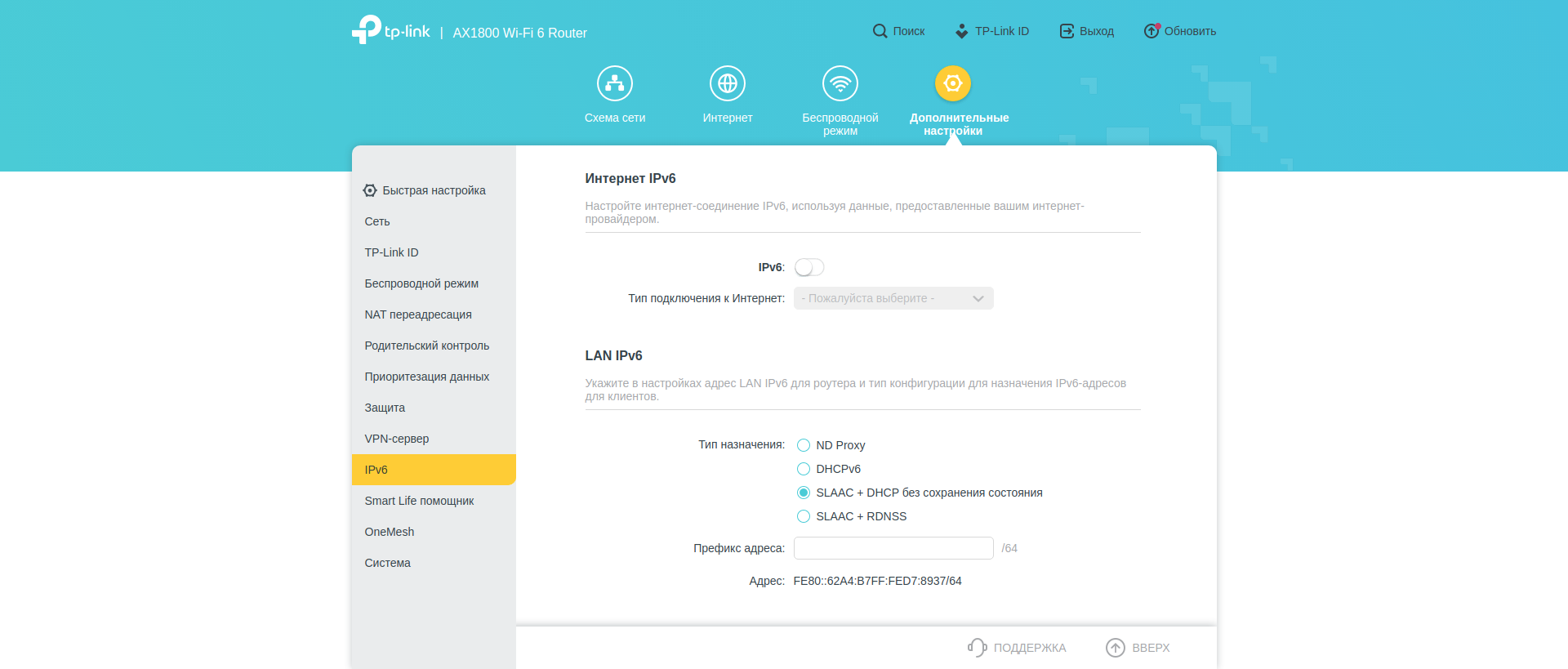Open the VPN-сервер sidebar section
This screenshot has height=669, width=1568.
(x=397, y=439)
